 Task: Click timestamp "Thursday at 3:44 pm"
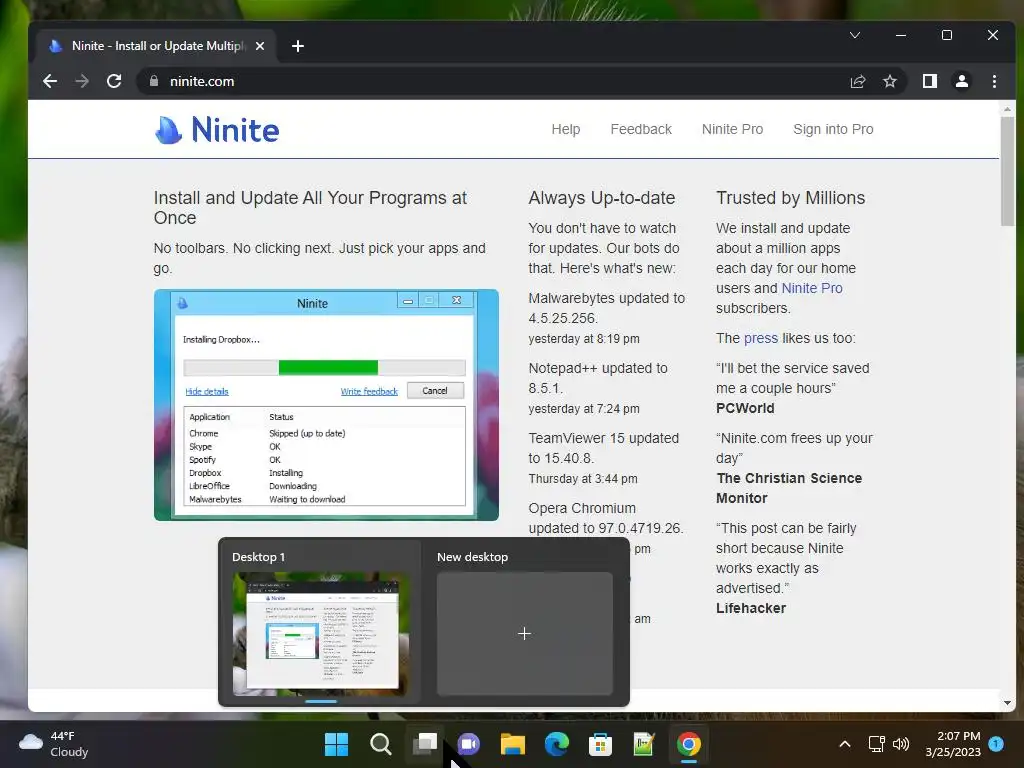pyautogui.click(x=583, y=479)
